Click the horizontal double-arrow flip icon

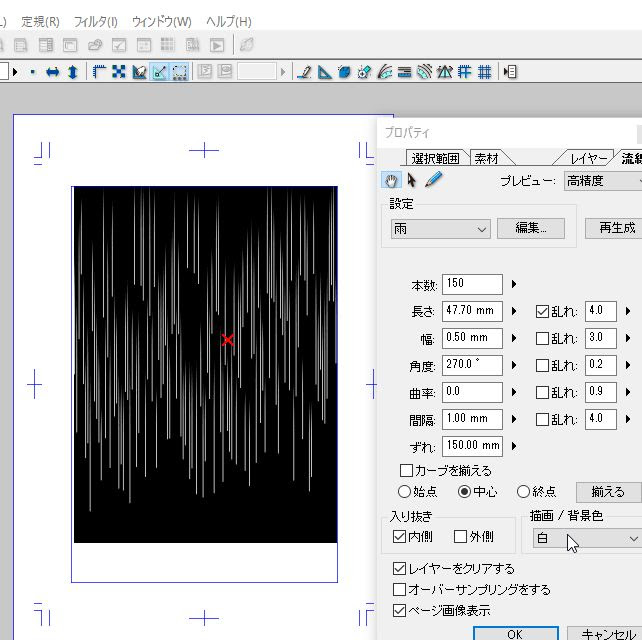[52, 72]
